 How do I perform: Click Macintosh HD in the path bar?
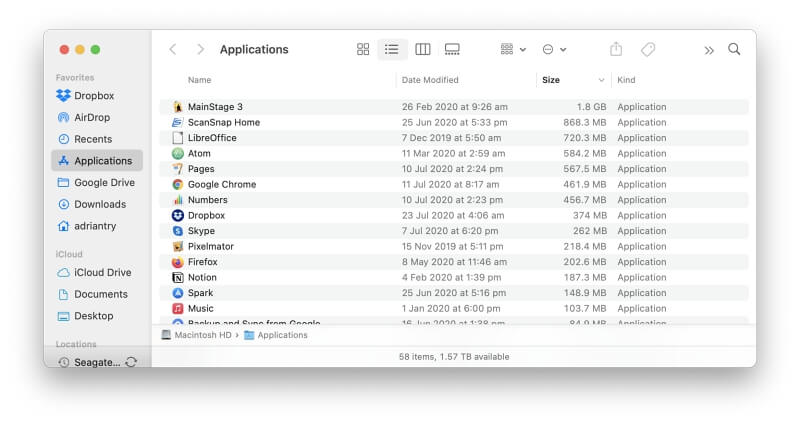click(197, 335)
